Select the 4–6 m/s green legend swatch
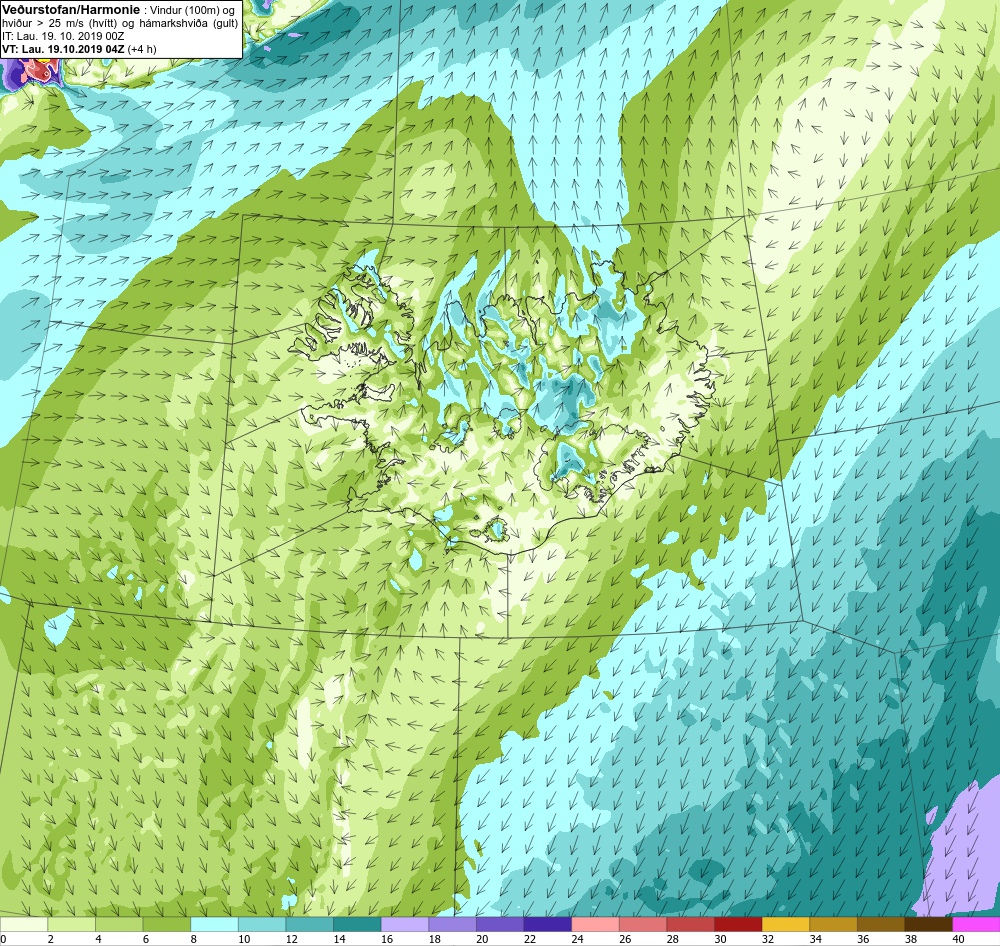This screenshot has width=1000, height=946. click(119, 924)
